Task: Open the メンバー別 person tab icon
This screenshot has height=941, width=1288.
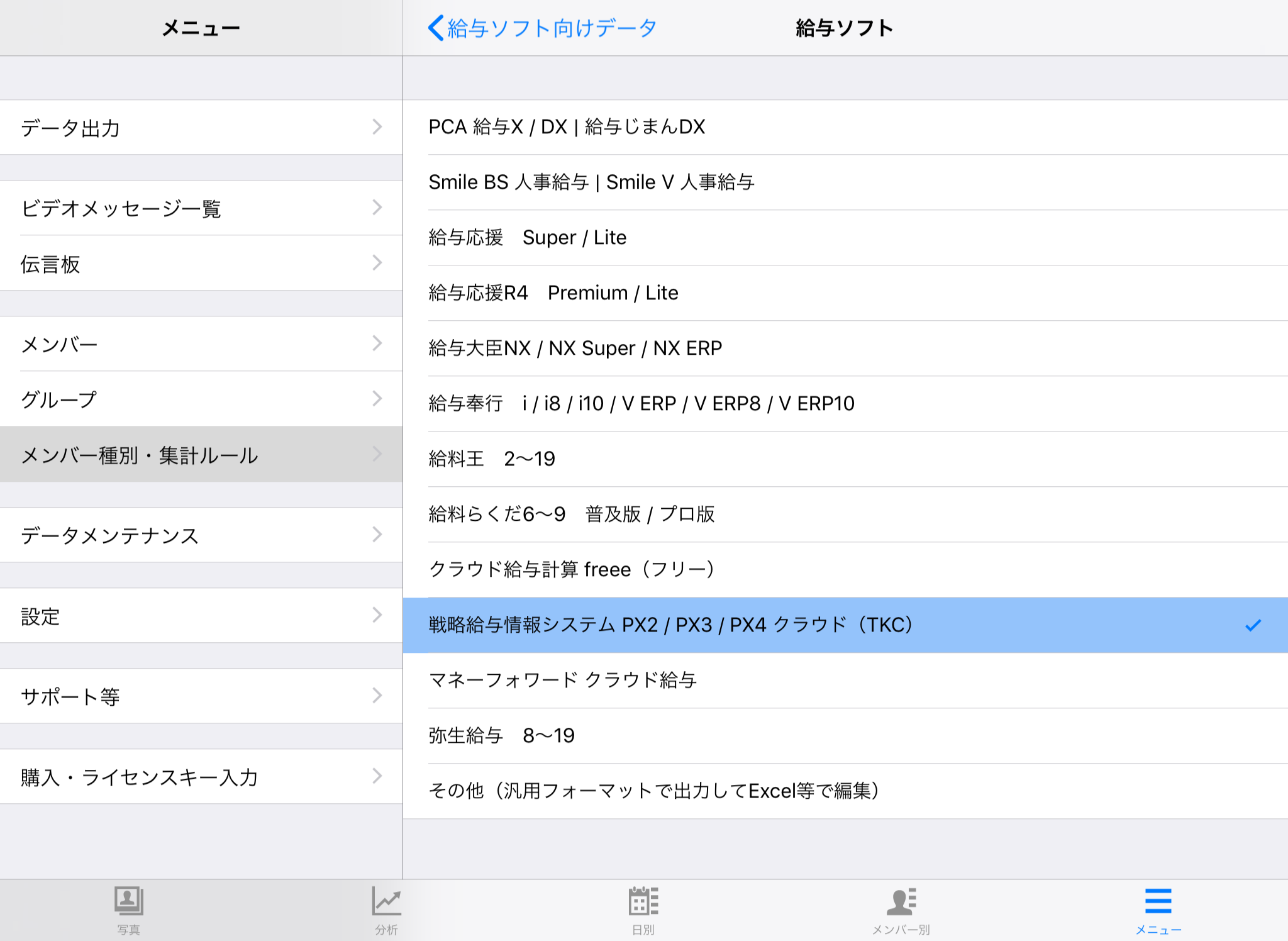Action: [901, 901]
